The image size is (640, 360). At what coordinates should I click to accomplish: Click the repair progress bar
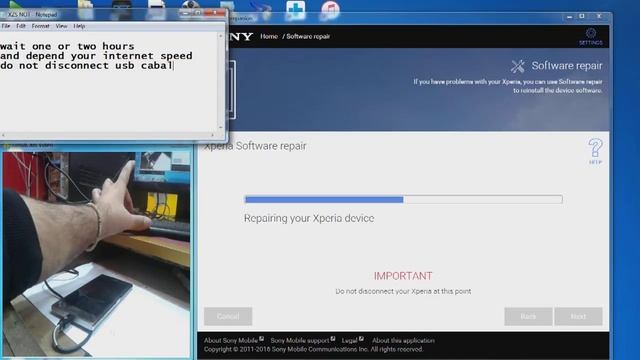403,199
